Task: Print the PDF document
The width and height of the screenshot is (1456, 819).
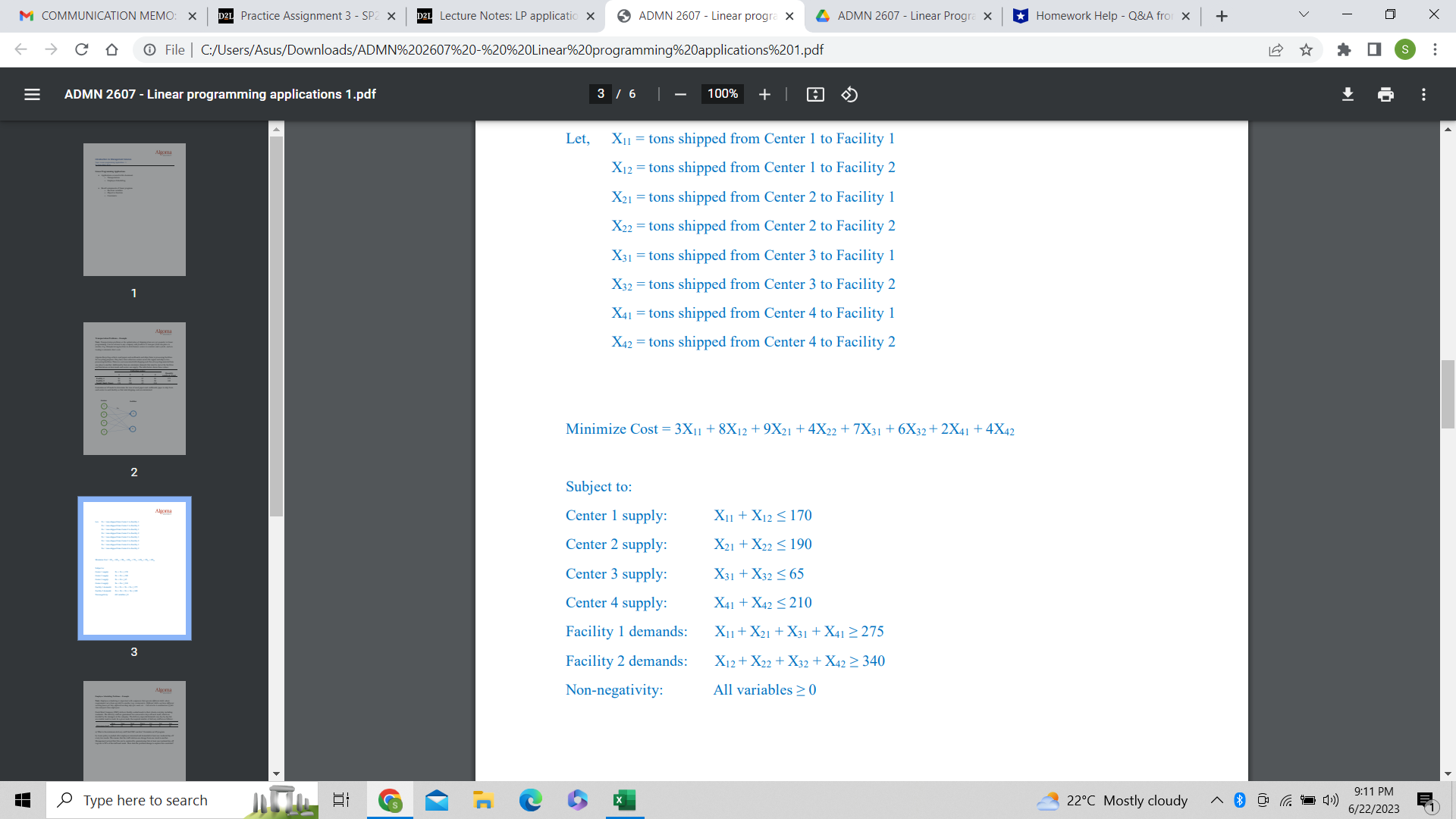Action: point(1386,94)
